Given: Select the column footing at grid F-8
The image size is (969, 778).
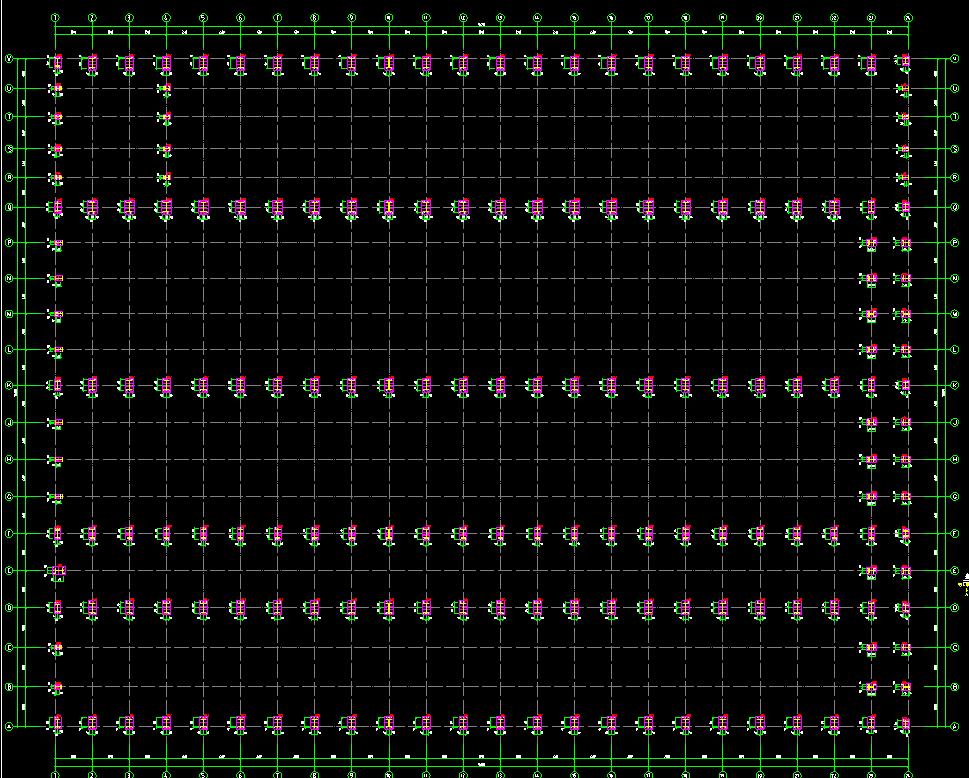Looking at the screenshot, I should [313, 534].
